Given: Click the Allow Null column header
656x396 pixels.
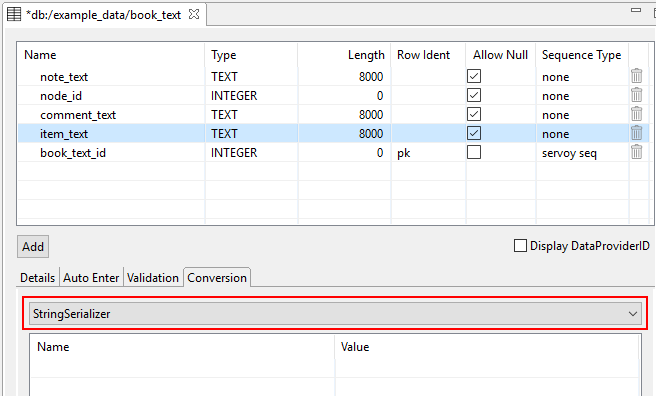Looking at the screenshot, I should pyautogui.click(x=500, y=55).
